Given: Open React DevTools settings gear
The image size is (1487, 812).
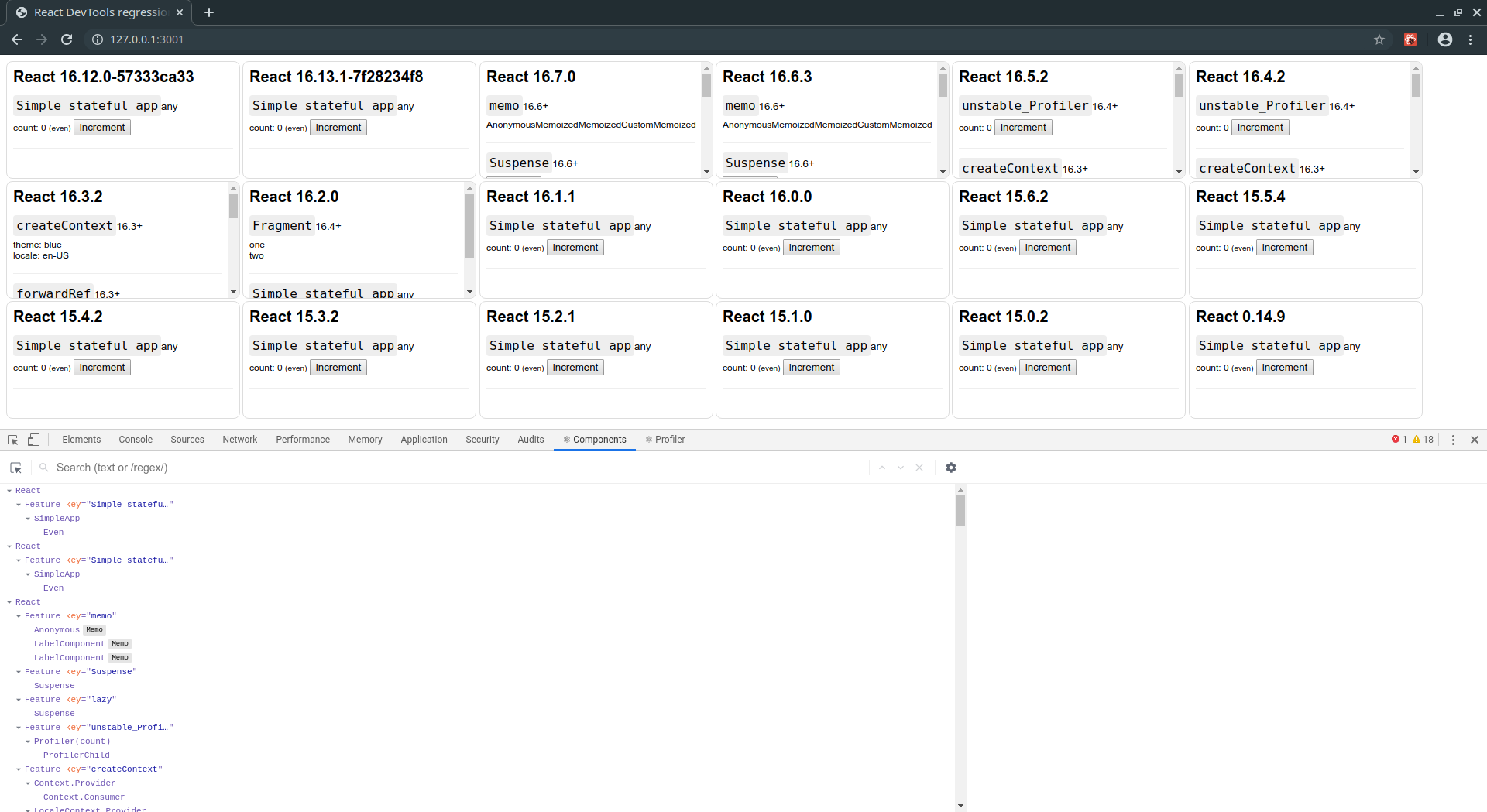Looking at the screenshot, I should point(951,468).
